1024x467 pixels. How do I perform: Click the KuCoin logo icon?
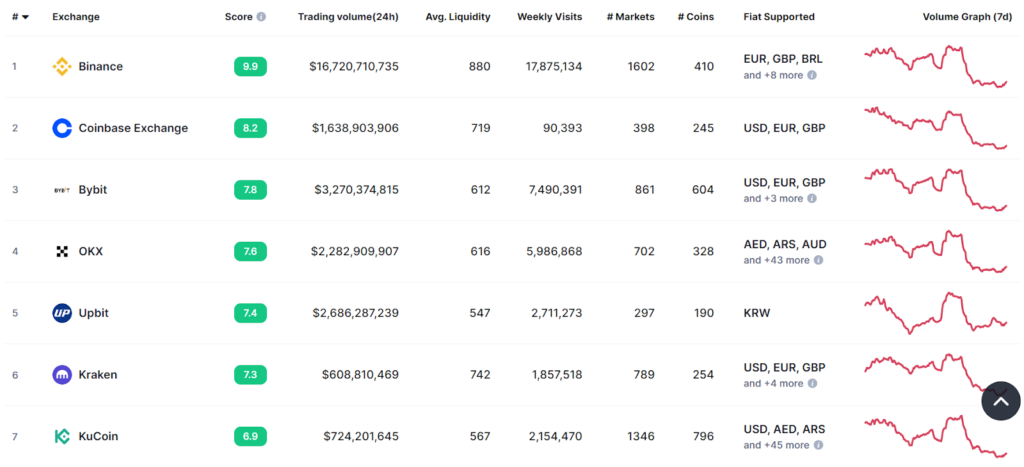(x=62, y=436)
